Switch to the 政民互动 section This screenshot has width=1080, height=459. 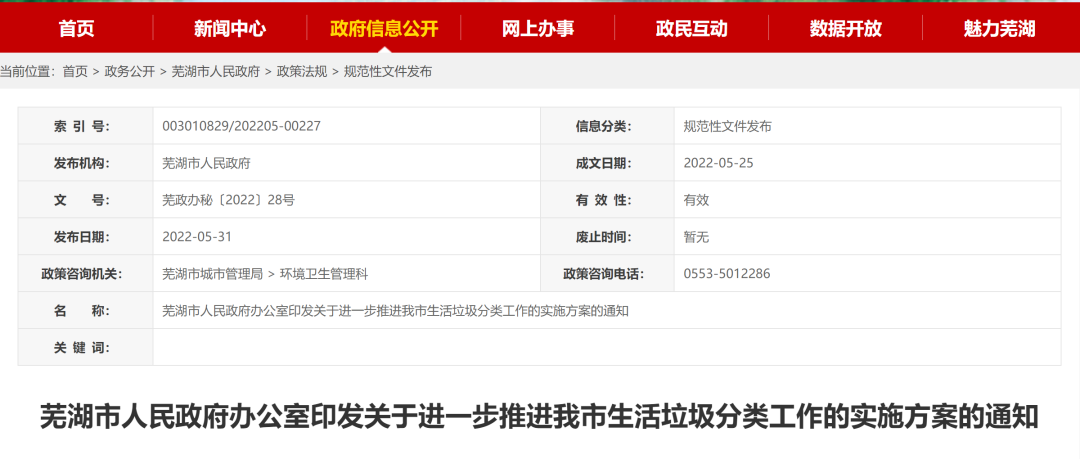(x=692, y=28)
